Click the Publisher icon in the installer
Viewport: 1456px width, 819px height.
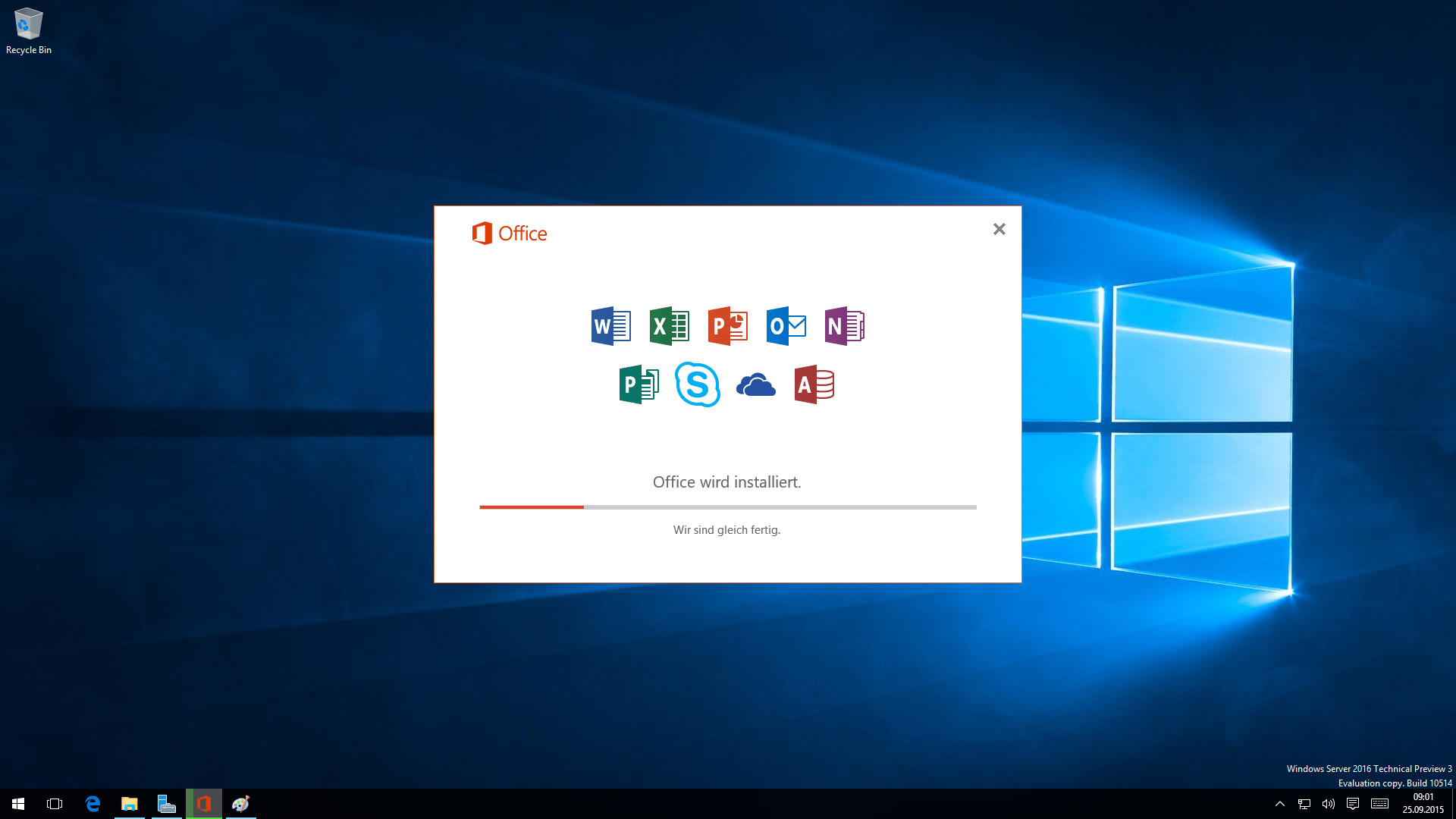pyautogui.click(x=639, y=384)
